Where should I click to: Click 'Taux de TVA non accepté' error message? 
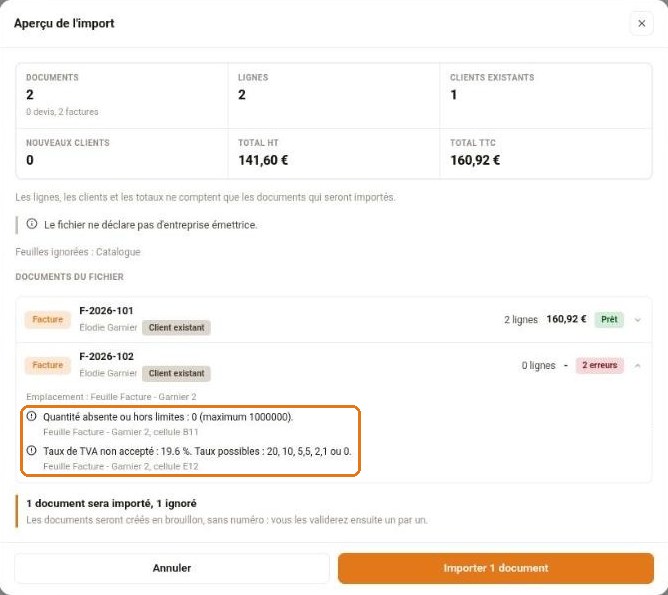click(x=197, y=451)
